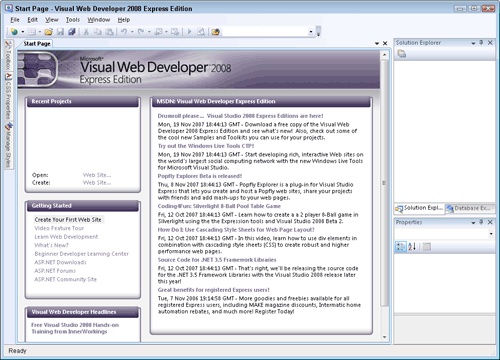Open Properties window position dropdown
500x360 pixels.
[473, 222]
